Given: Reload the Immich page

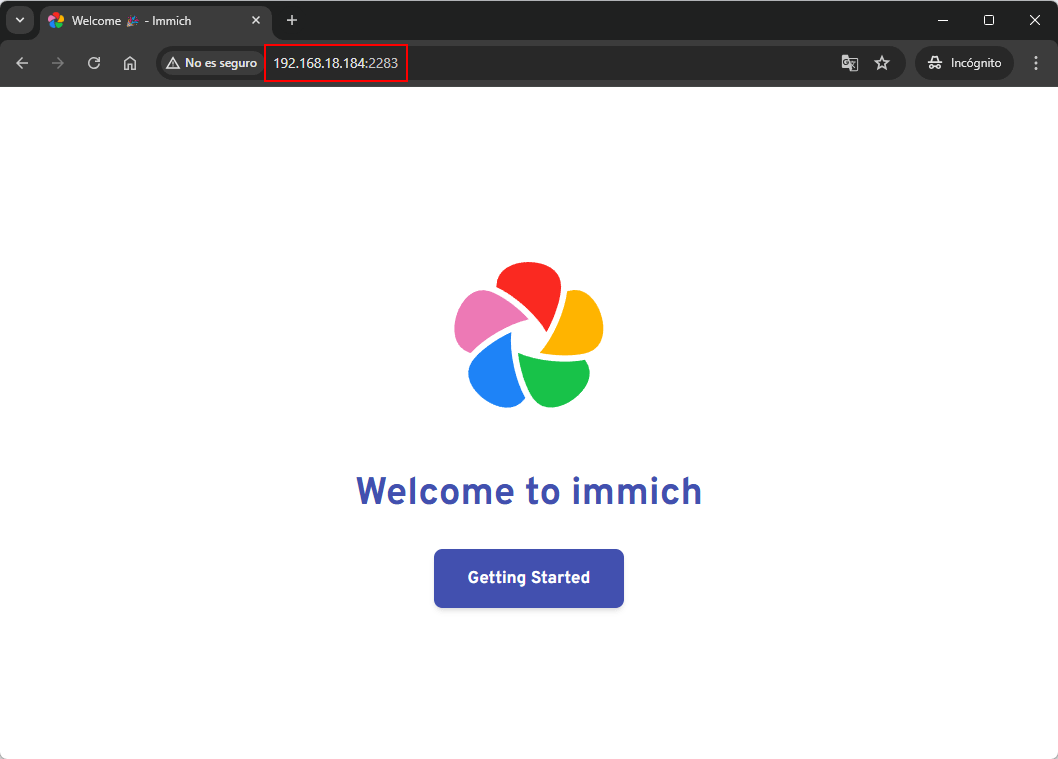Looking at the screenshot, I should click(94, 63).
